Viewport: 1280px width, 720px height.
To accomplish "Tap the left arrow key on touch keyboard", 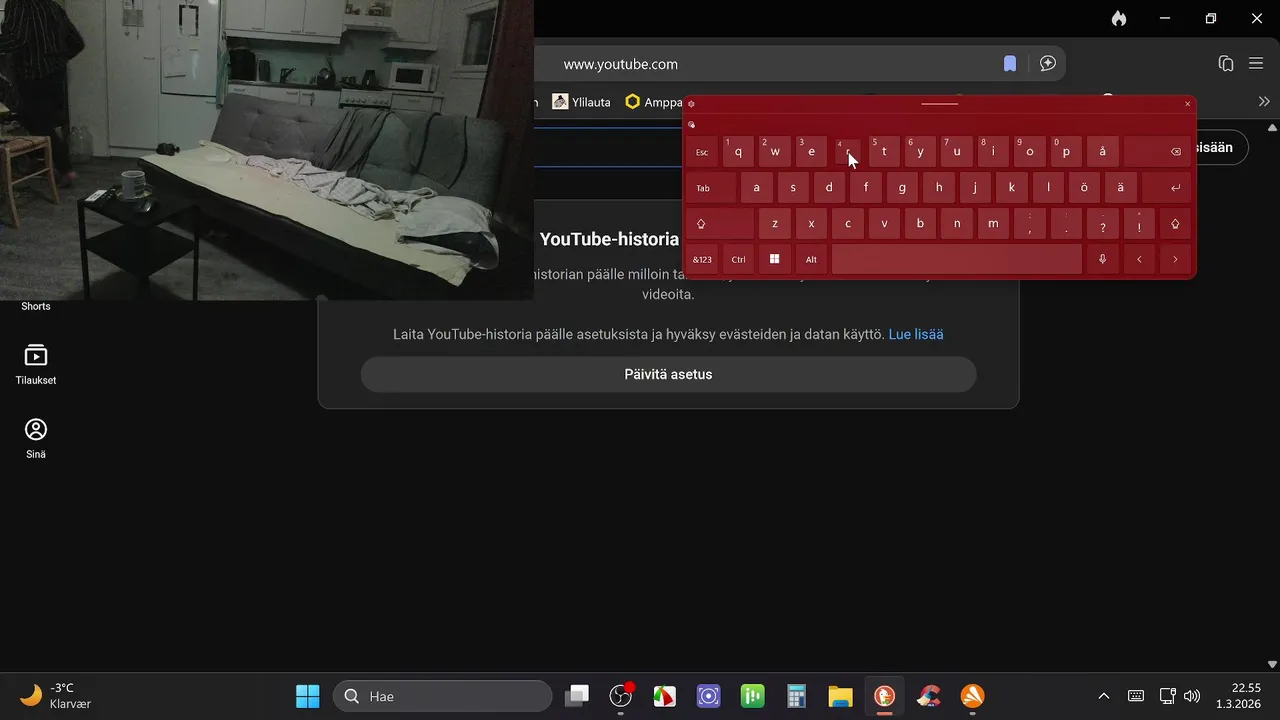I will pyautogui.click(x=1139, y=259).
